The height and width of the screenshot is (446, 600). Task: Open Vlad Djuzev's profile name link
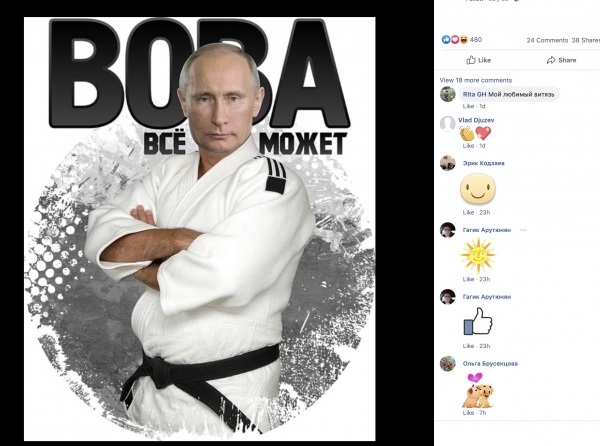pos(476,120)
